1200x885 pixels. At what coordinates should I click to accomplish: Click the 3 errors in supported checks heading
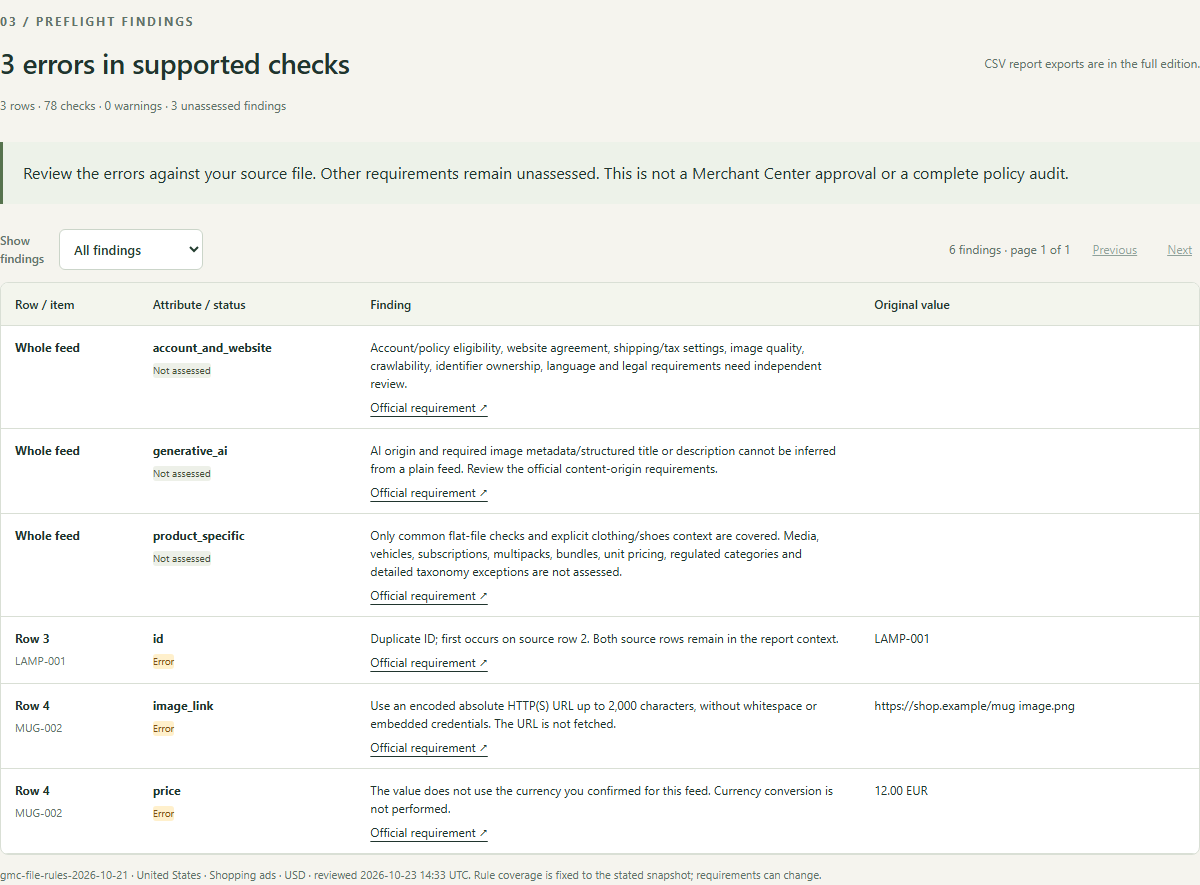pos(175,65)
